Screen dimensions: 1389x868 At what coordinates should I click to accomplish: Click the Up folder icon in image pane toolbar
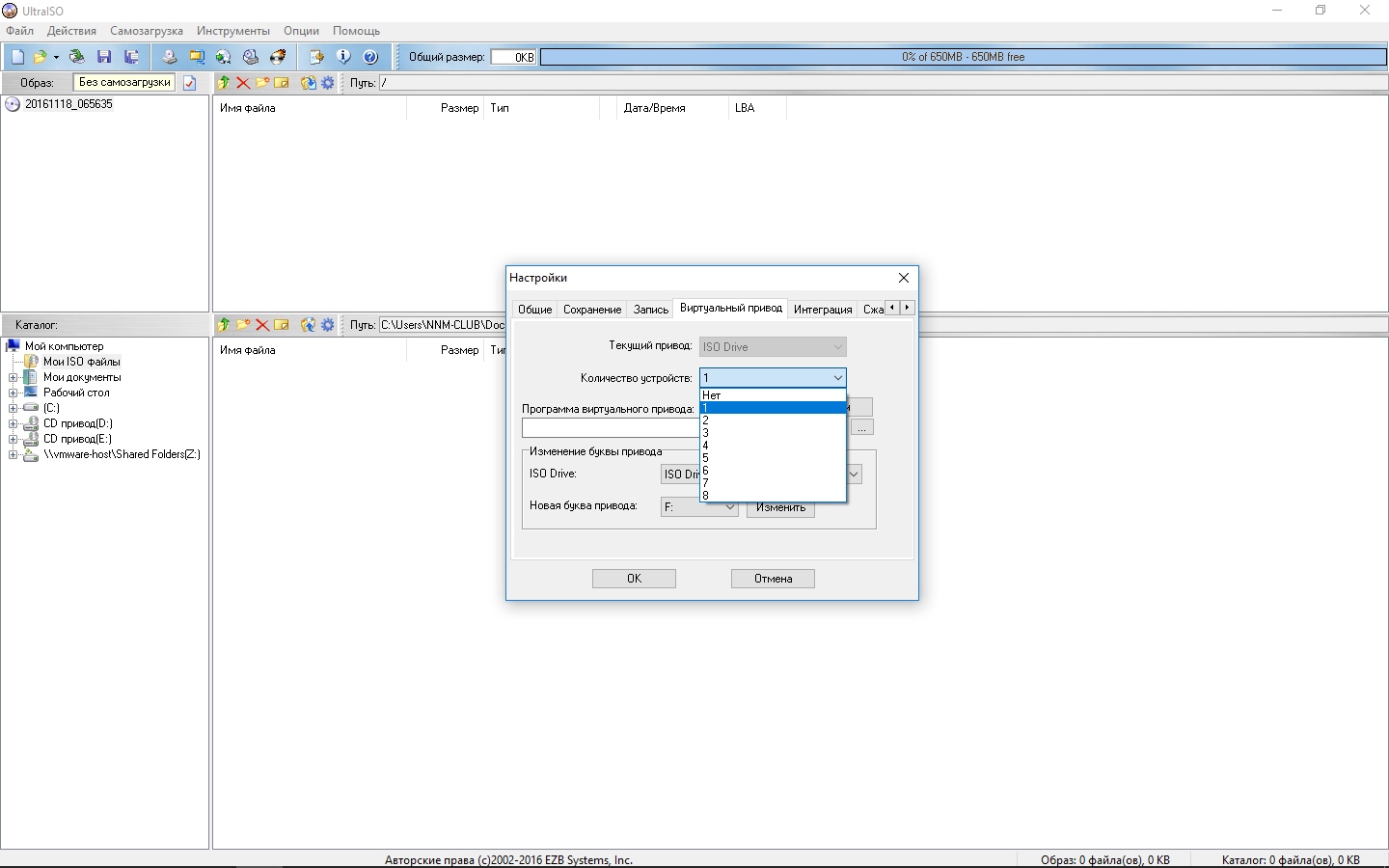pos(224,83)
